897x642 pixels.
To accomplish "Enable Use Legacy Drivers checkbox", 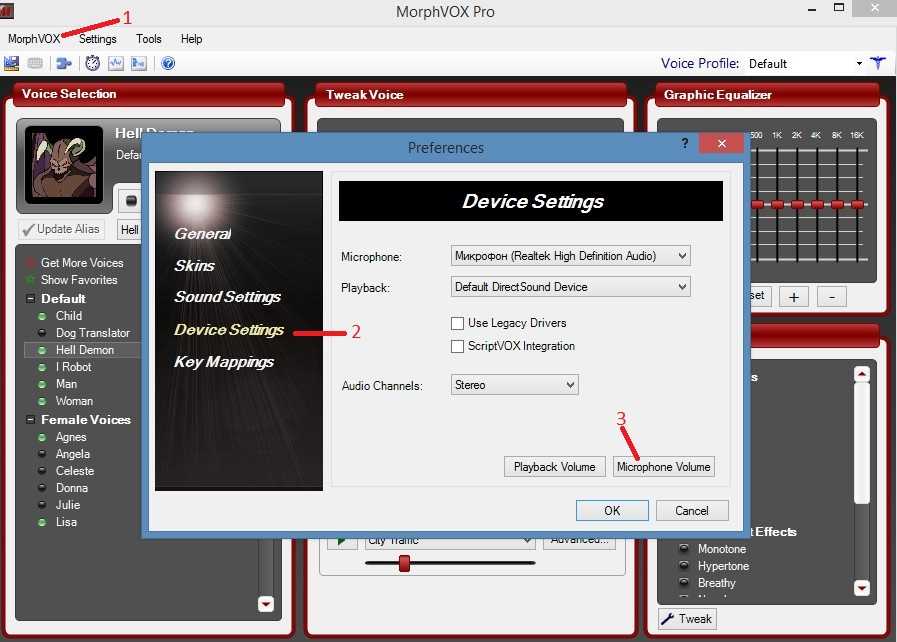I will coord(457,323).
